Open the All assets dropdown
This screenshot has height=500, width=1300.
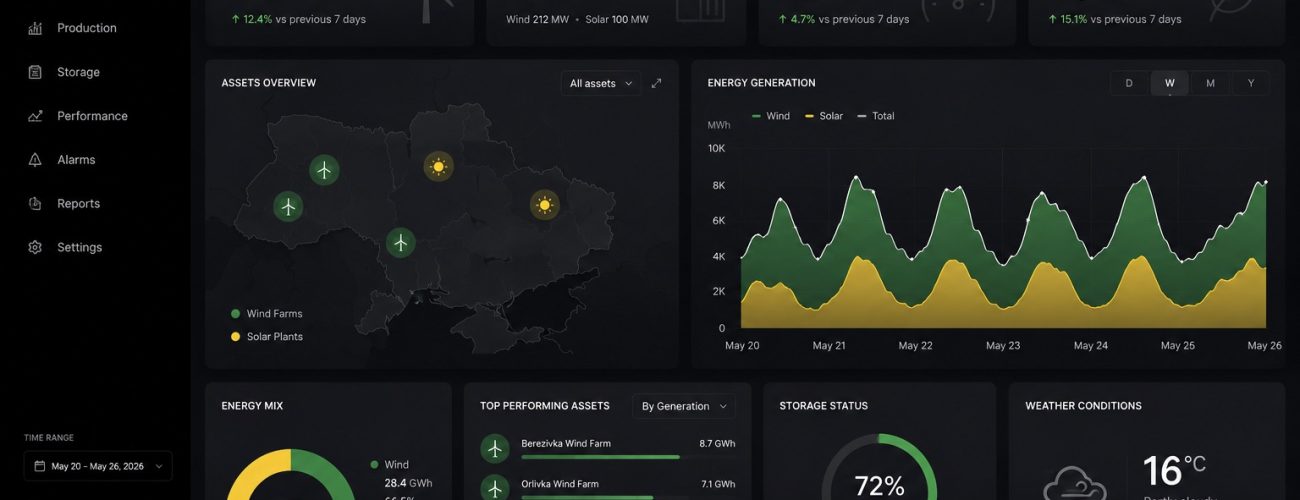click(601, 83)
